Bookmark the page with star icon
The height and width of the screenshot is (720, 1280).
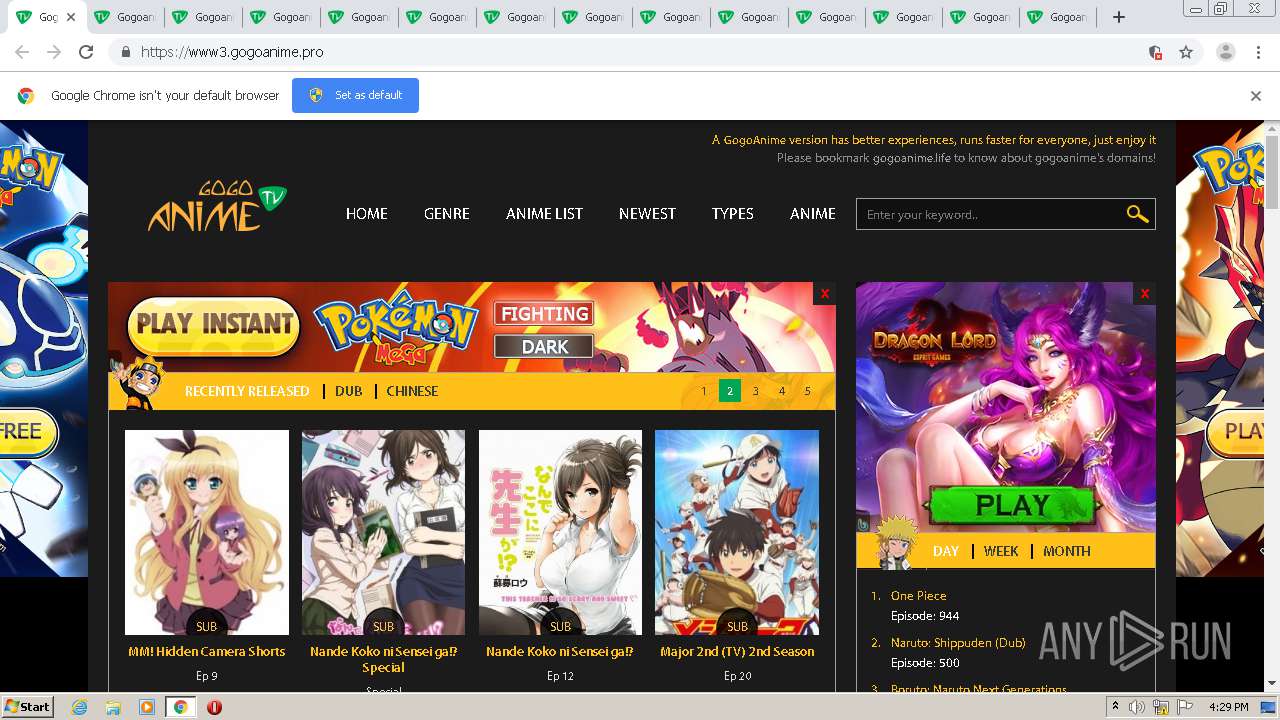1186,52
